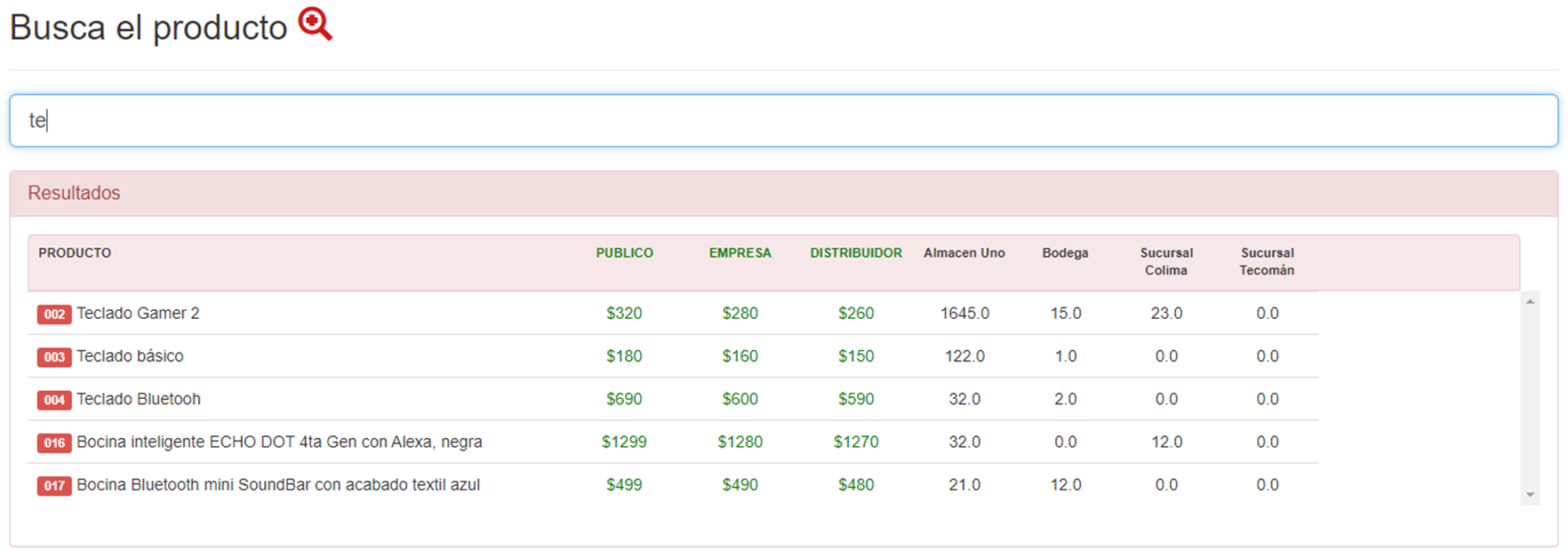This screenshot has height=550, width=1568.
Task: Click the red magnifier search icon
Action: (315, 24)
